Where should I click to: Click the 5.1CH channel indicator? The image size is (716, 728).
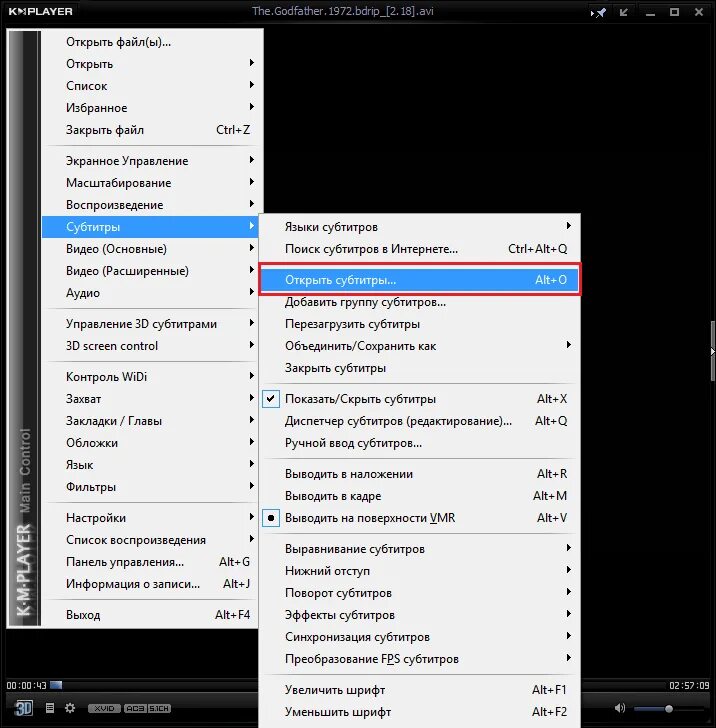159,708
